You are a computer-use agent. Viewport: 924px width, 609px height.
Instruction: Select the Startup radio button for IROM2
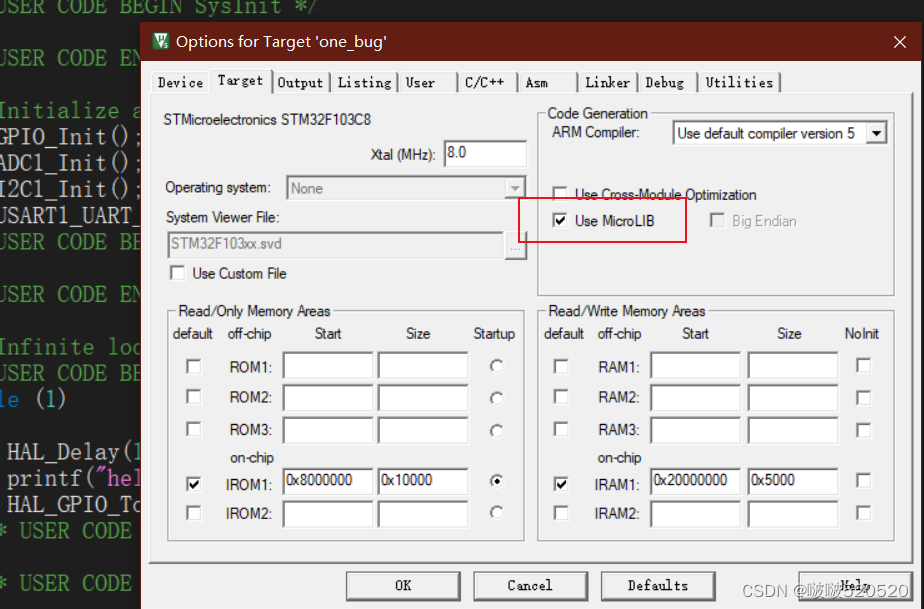coord(496,513)
